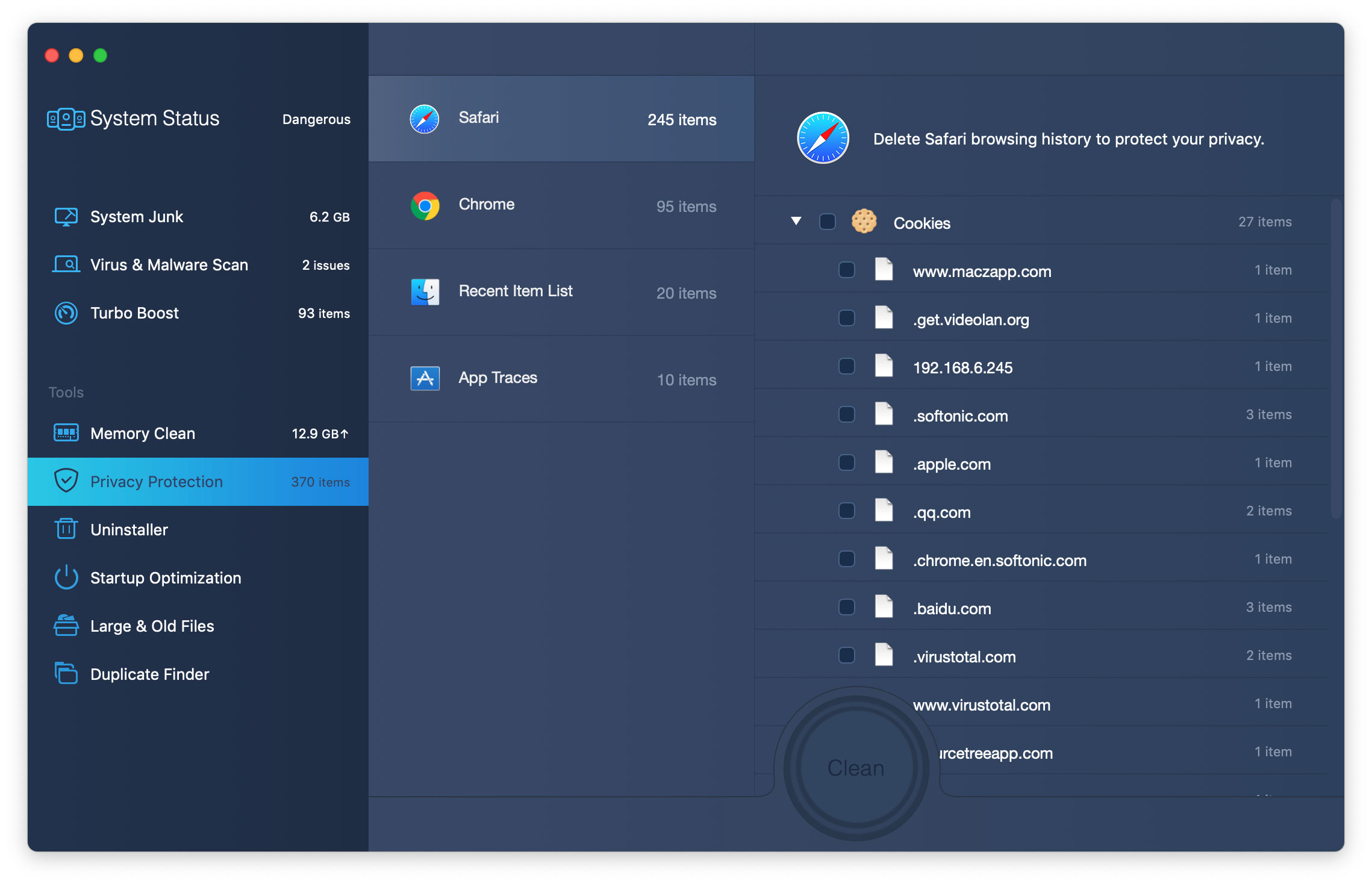Click the large Safari icon in the details header
This screenshot has height=884, width=1372.
823,138
